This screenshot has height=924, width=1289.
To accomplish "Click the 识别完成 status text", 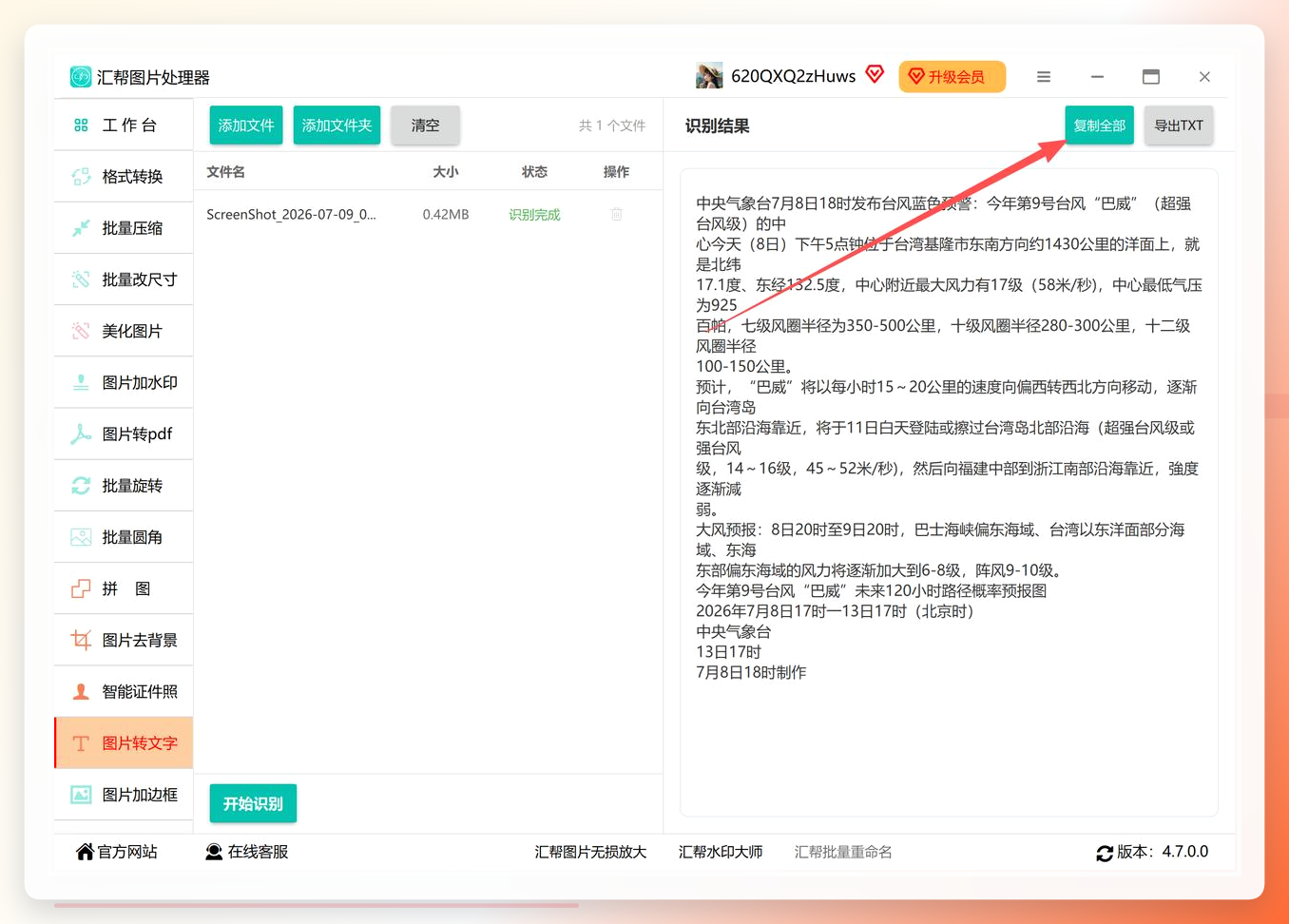I will pos(534,215).
